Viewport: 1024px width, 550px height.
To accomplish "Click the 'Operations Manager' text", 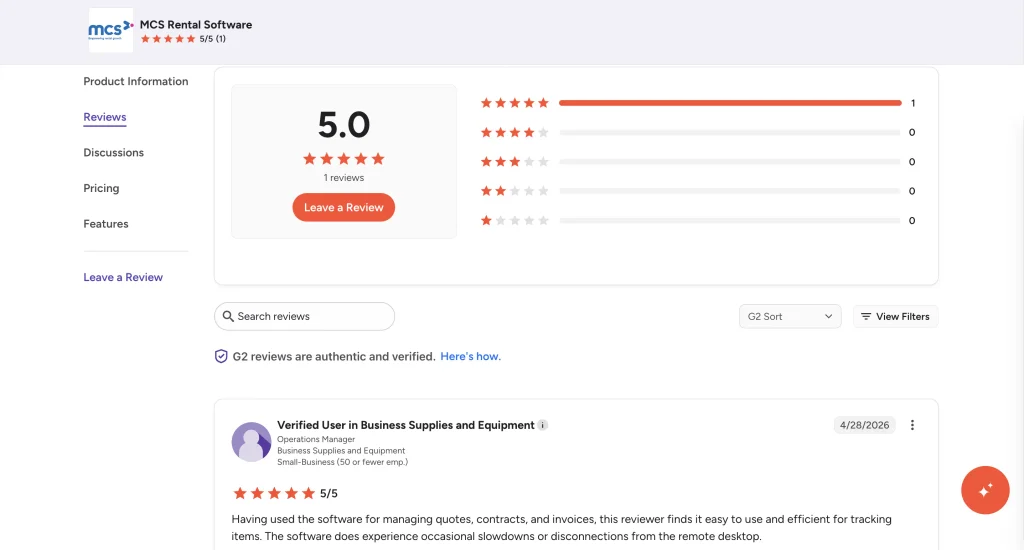I will pyautogui.click(x=316, y=440).
